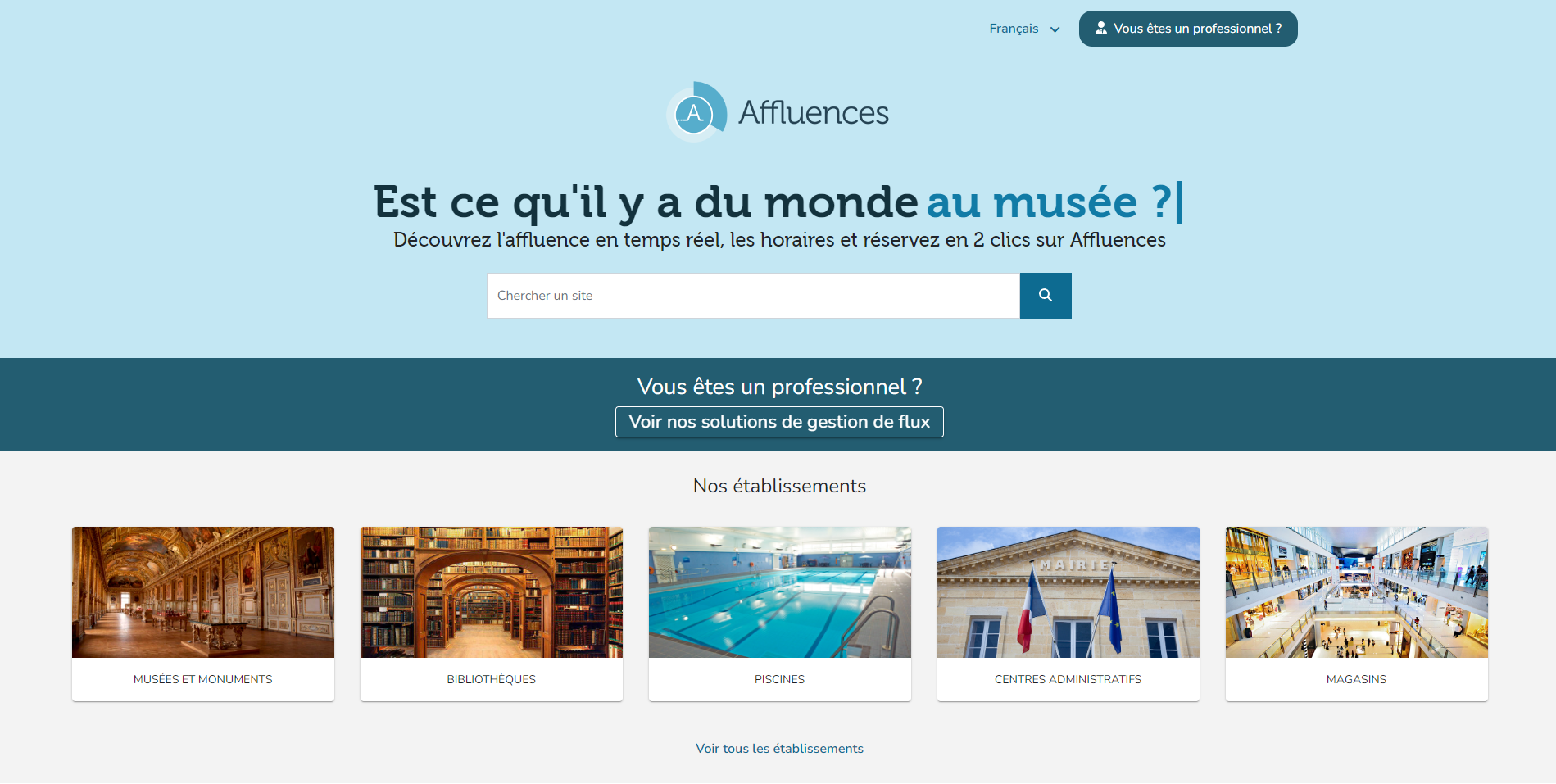Image resolution: width=1556 pixels, height=784 pixels.
Task: Click the magnifying glass search button
Action: [x=1046, y=296]
